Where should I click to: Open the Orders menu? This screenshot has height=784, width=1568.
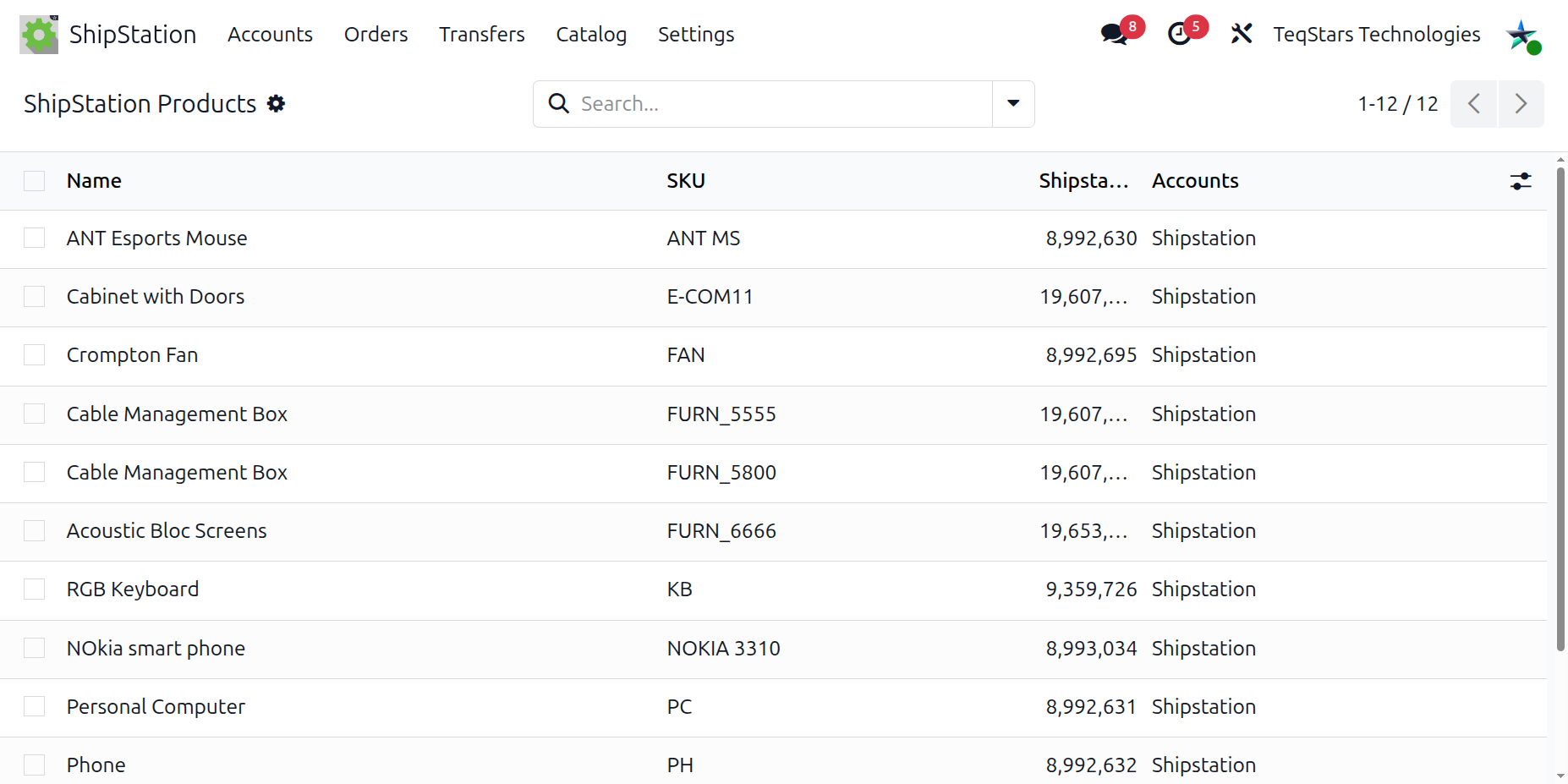(x=376, y=34)
